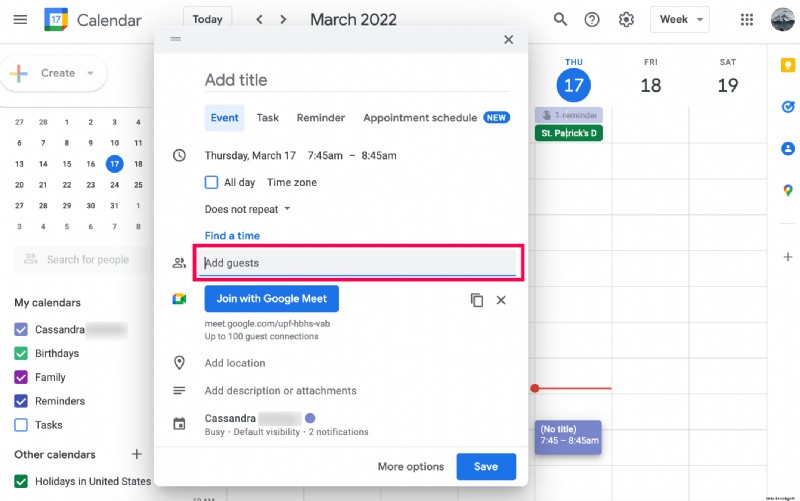The height and width of the screenshot is (501, 800).
Task: Switch to the Task tab
Action: tap(267, 118)
